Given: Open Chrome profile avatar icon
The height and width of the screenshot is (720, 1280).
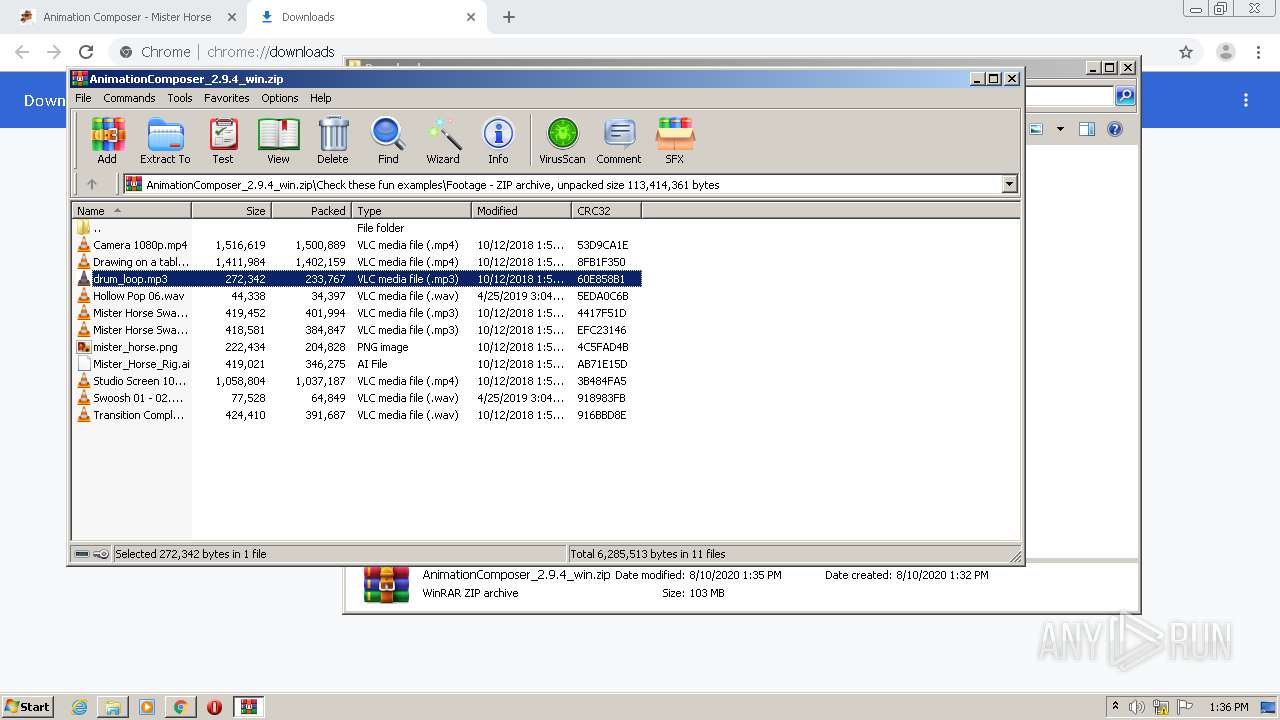Looking at the screenshot, I should click(1226, 52).
